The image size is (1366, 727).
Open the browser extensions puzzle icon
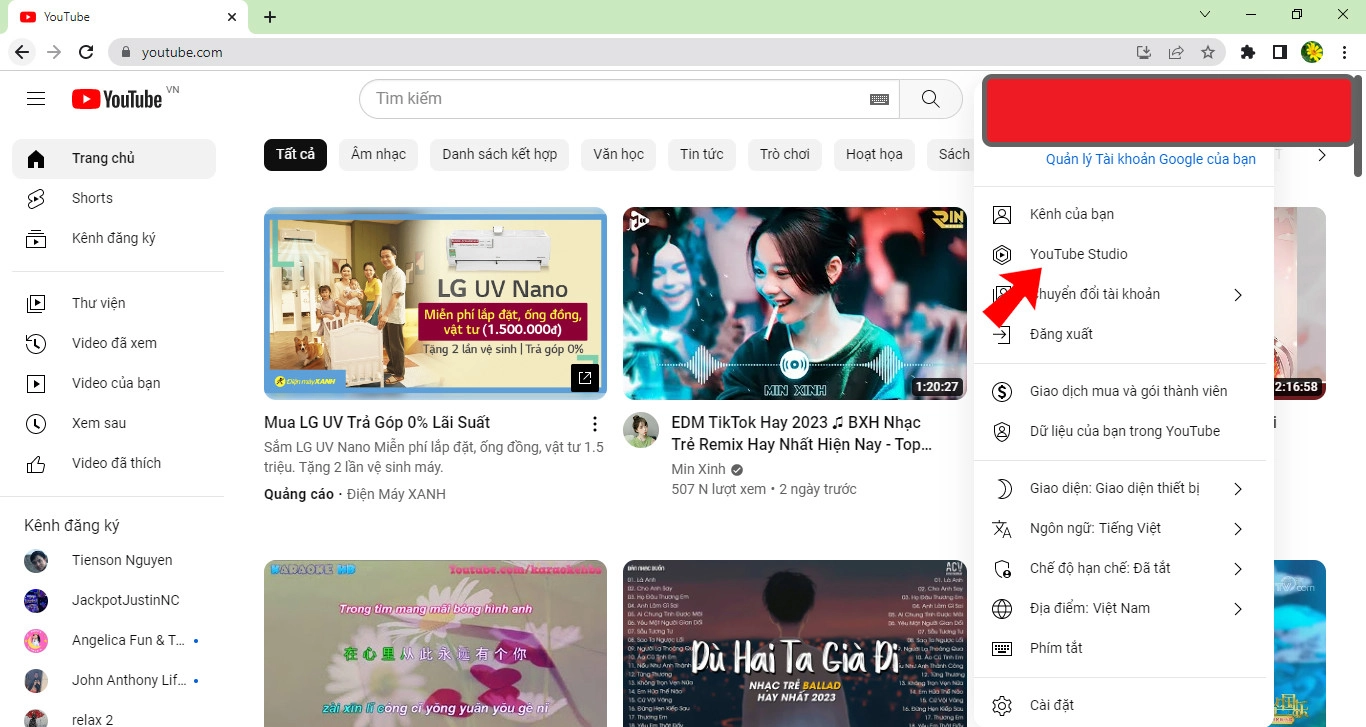tap(1247, 51)
